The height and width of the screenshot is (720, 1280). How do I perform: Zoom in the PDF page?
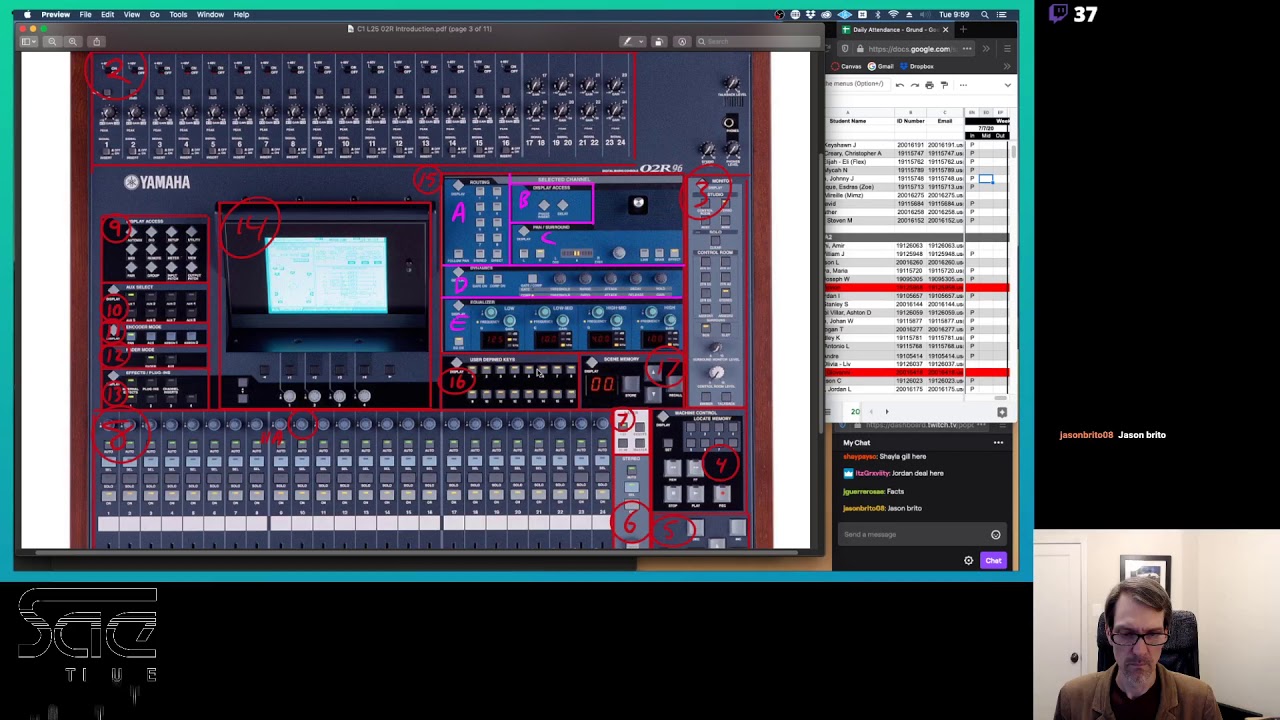pyautogui.click(x=73, y=42)
